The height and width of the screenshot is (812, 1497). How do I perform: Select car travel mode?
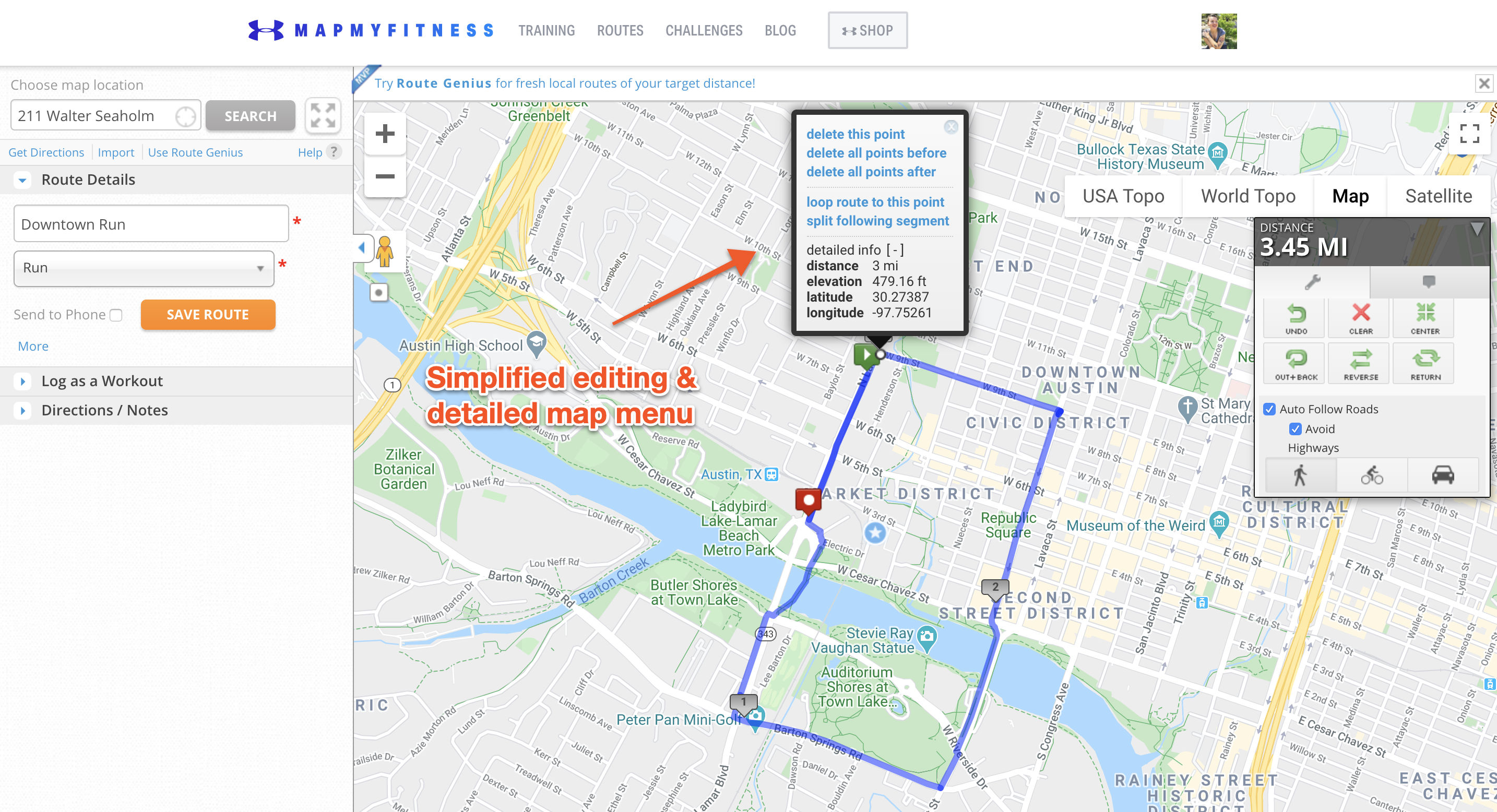click(1442, 475)
